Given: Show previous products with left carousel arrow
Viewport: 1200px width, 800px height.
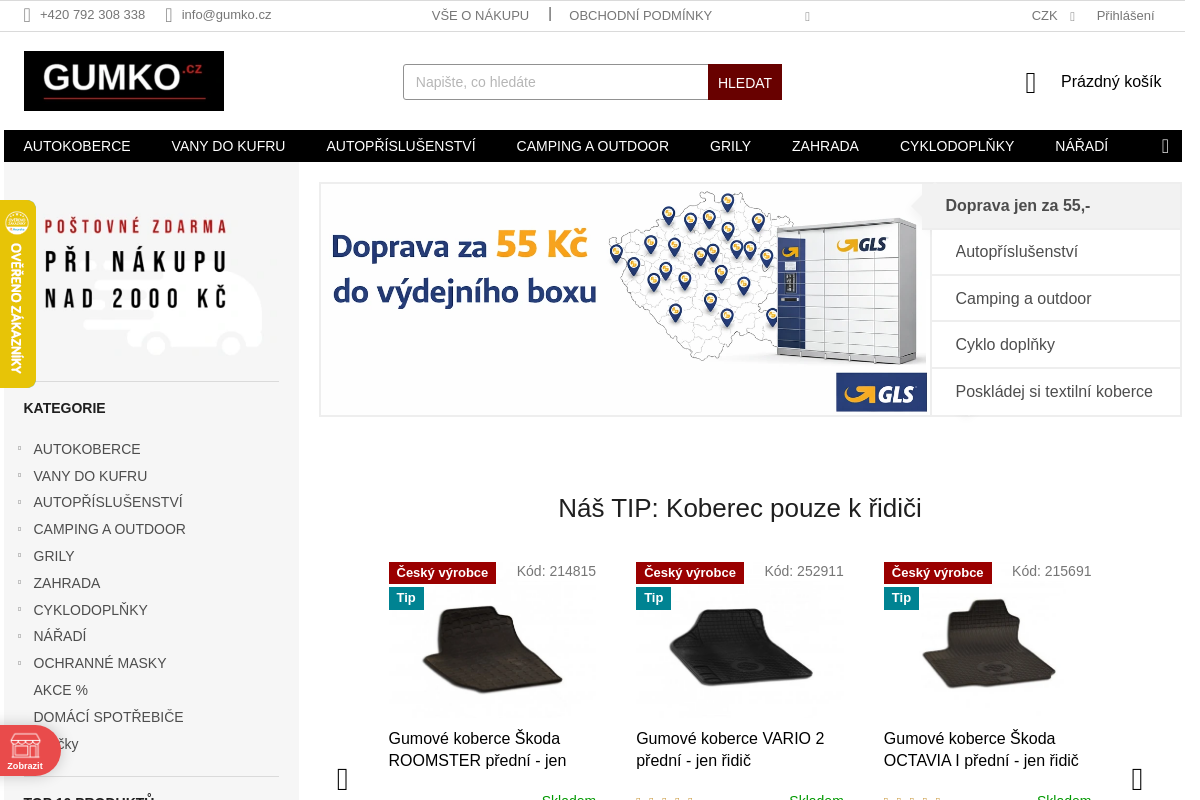Looking at the screenshot, I should (x=343, y=779).
